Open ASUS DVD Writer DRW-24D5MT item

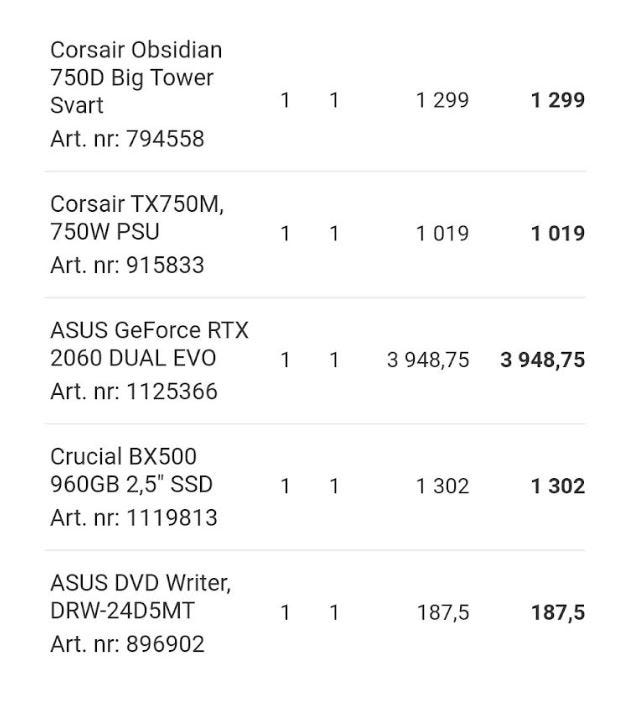coord(140,596)
